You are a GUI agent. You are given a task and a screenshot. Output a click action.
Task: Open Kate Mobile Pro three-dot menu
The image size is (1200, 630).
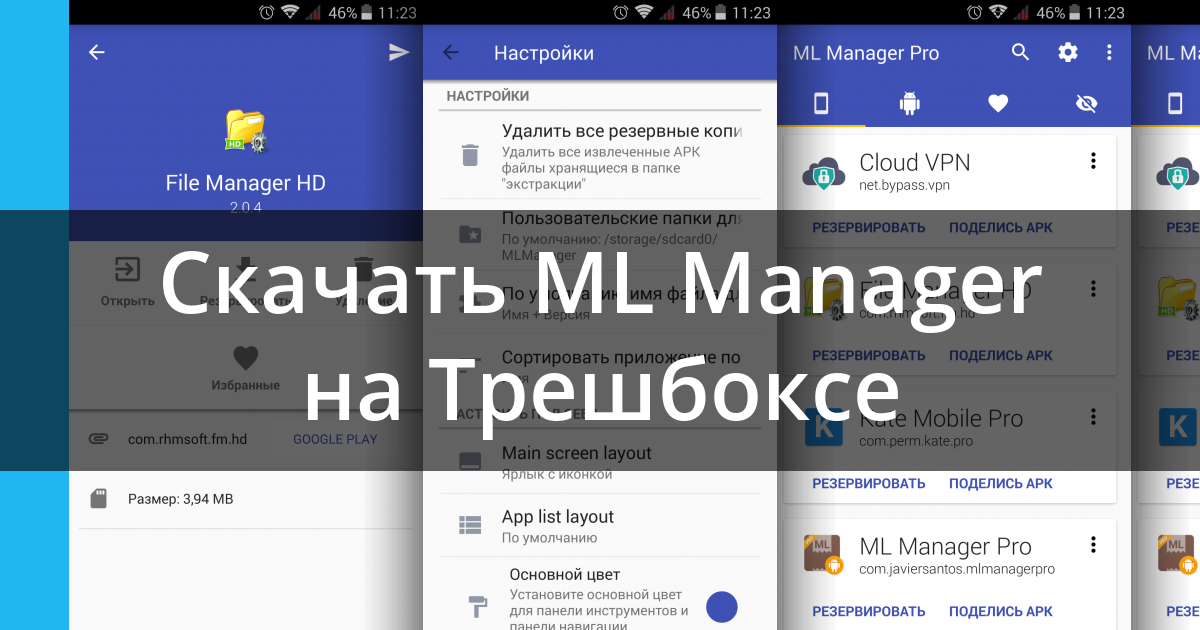pyautogui.click(x=1093, y=417)
